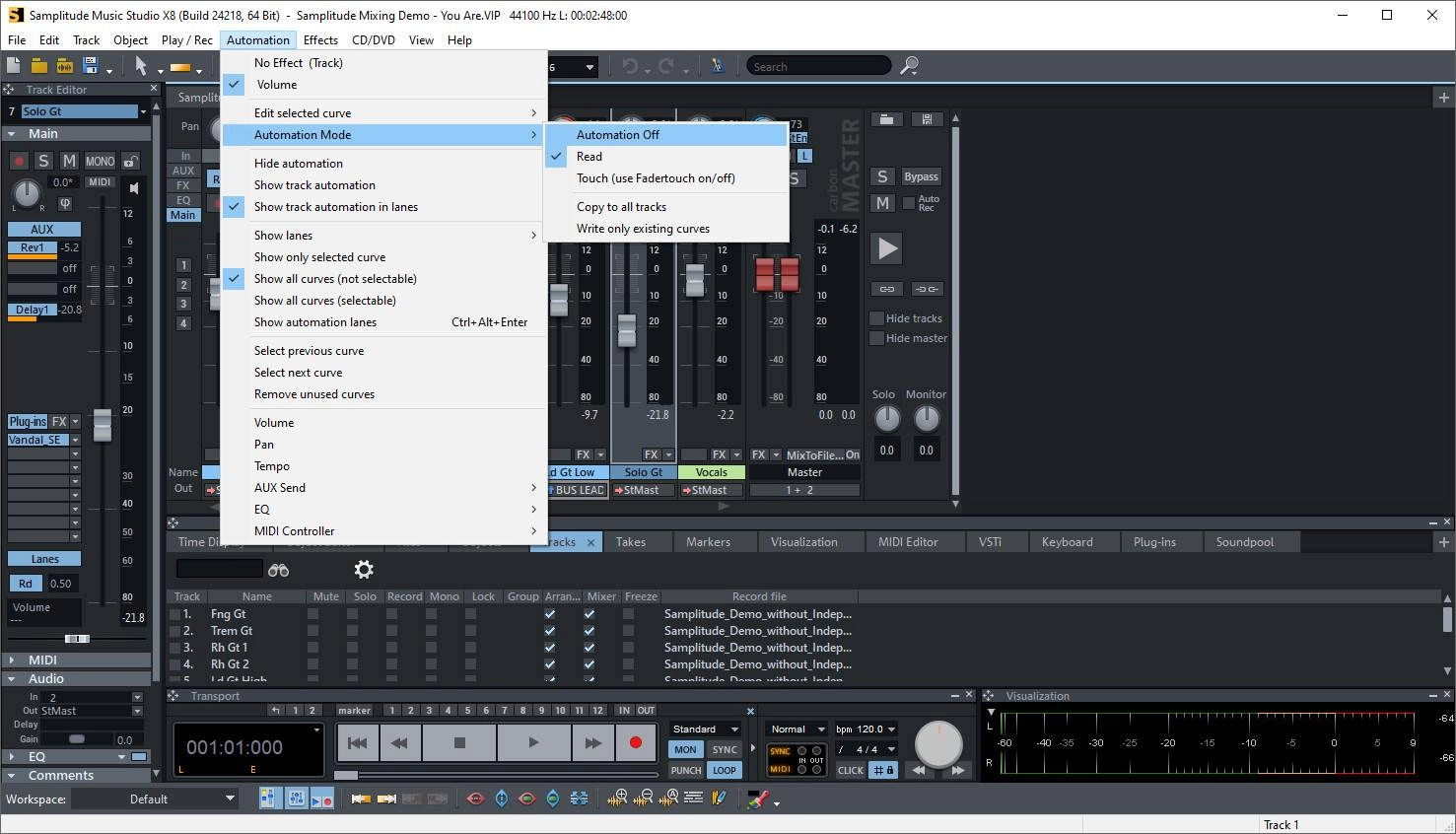Open the bpm 120.0 dropdown

pos(866,729)
